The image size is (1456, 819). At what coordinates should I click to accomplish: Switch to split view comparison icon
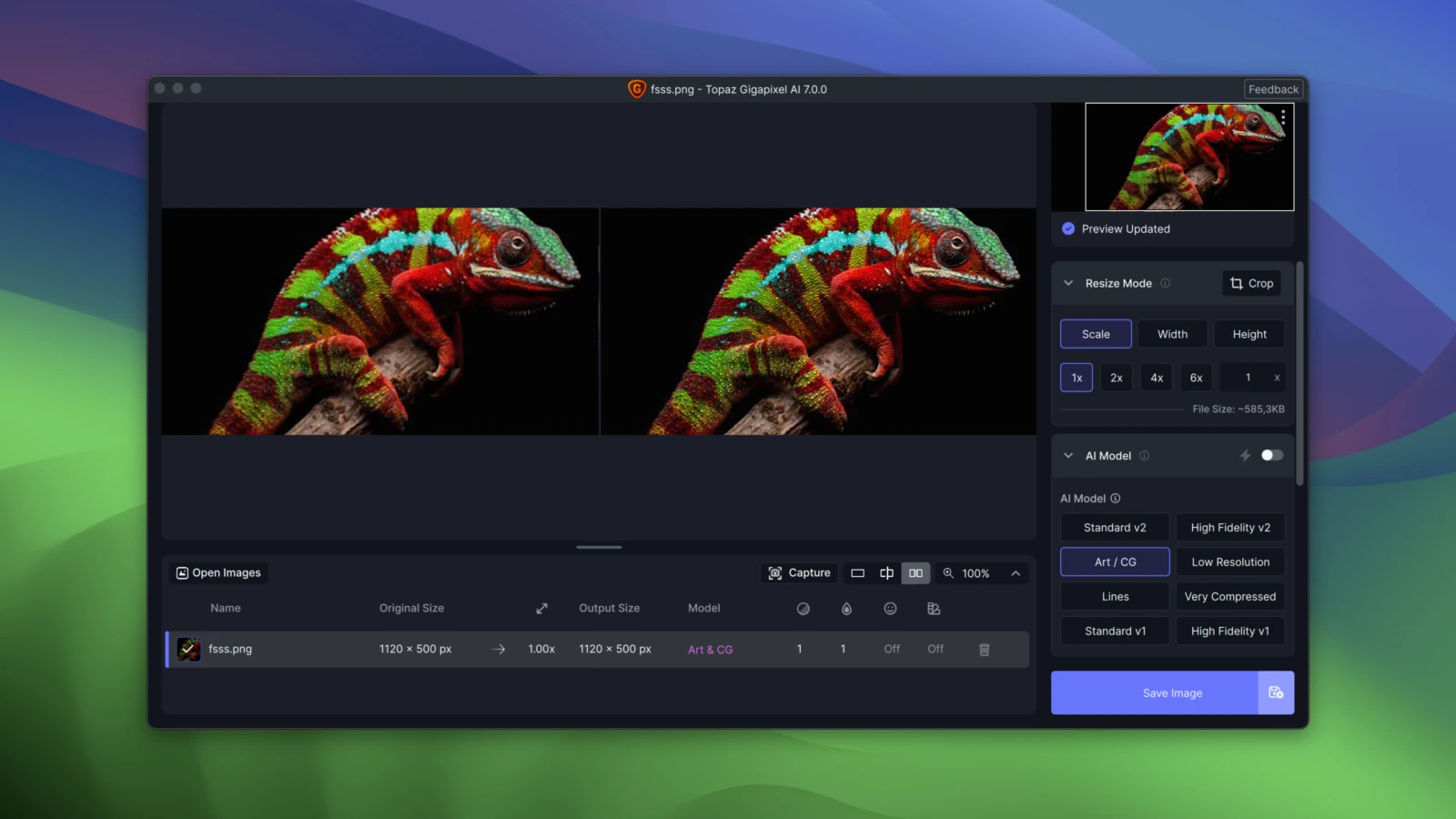tap(886, 573)
